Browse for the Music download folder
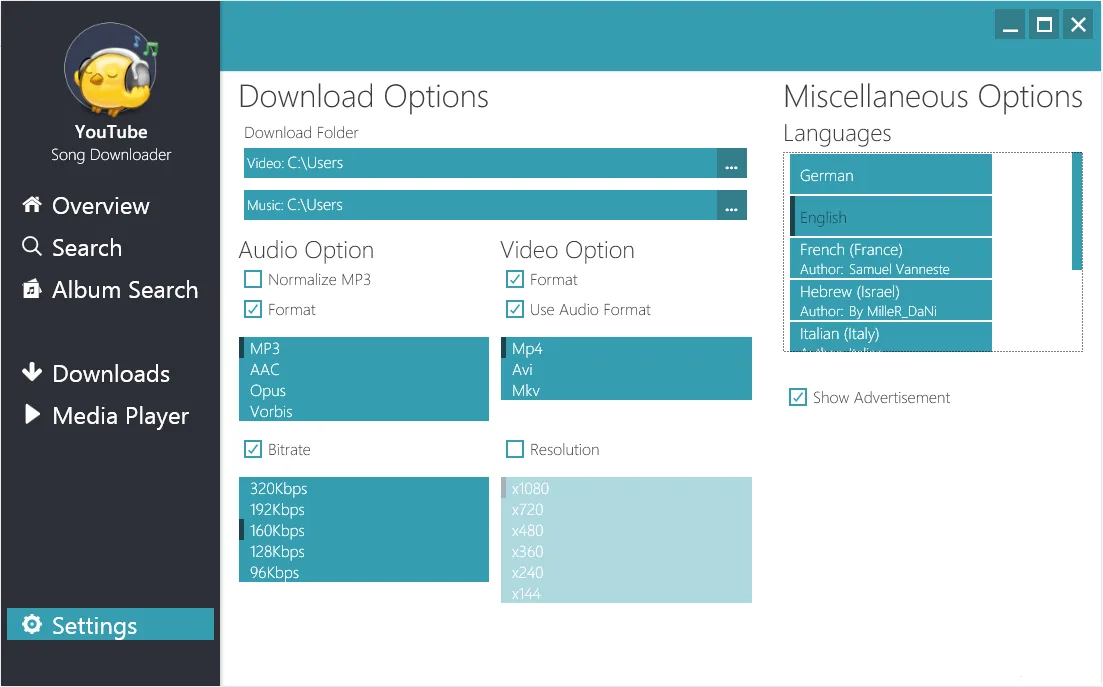The image size is (1103, 687). tap(732, 205)
